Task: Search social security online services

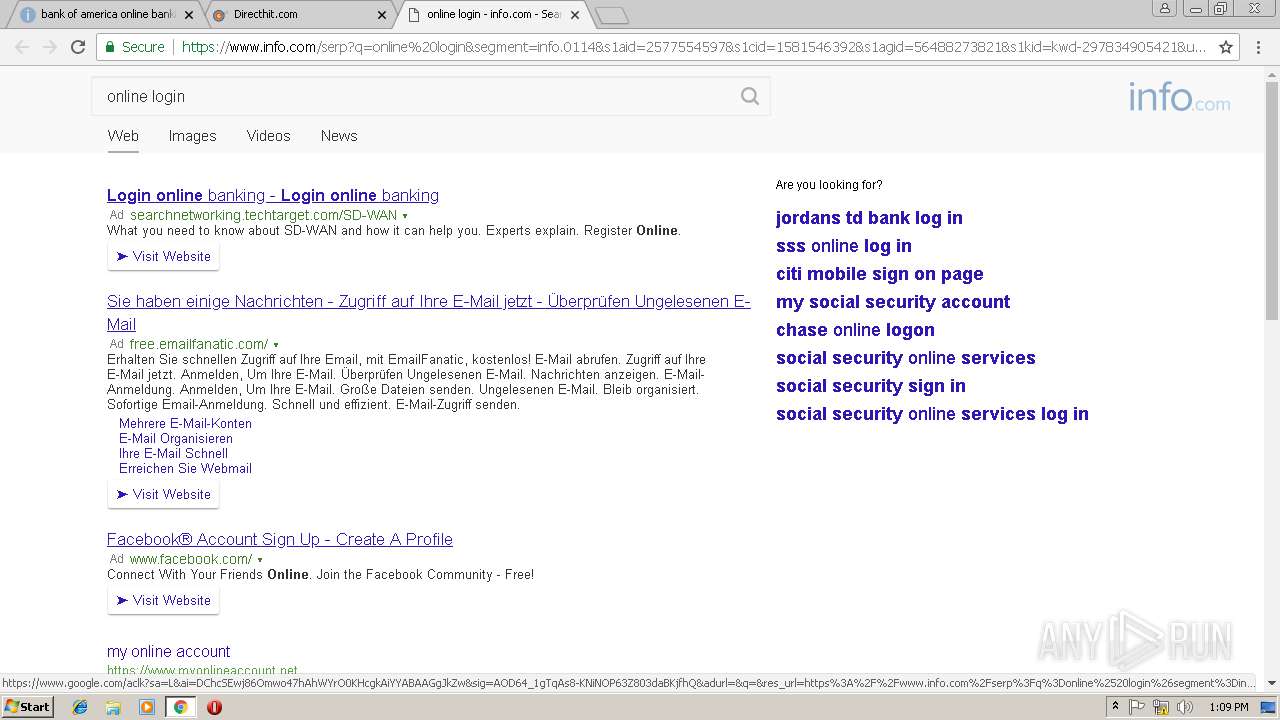Action: [906, 358]
